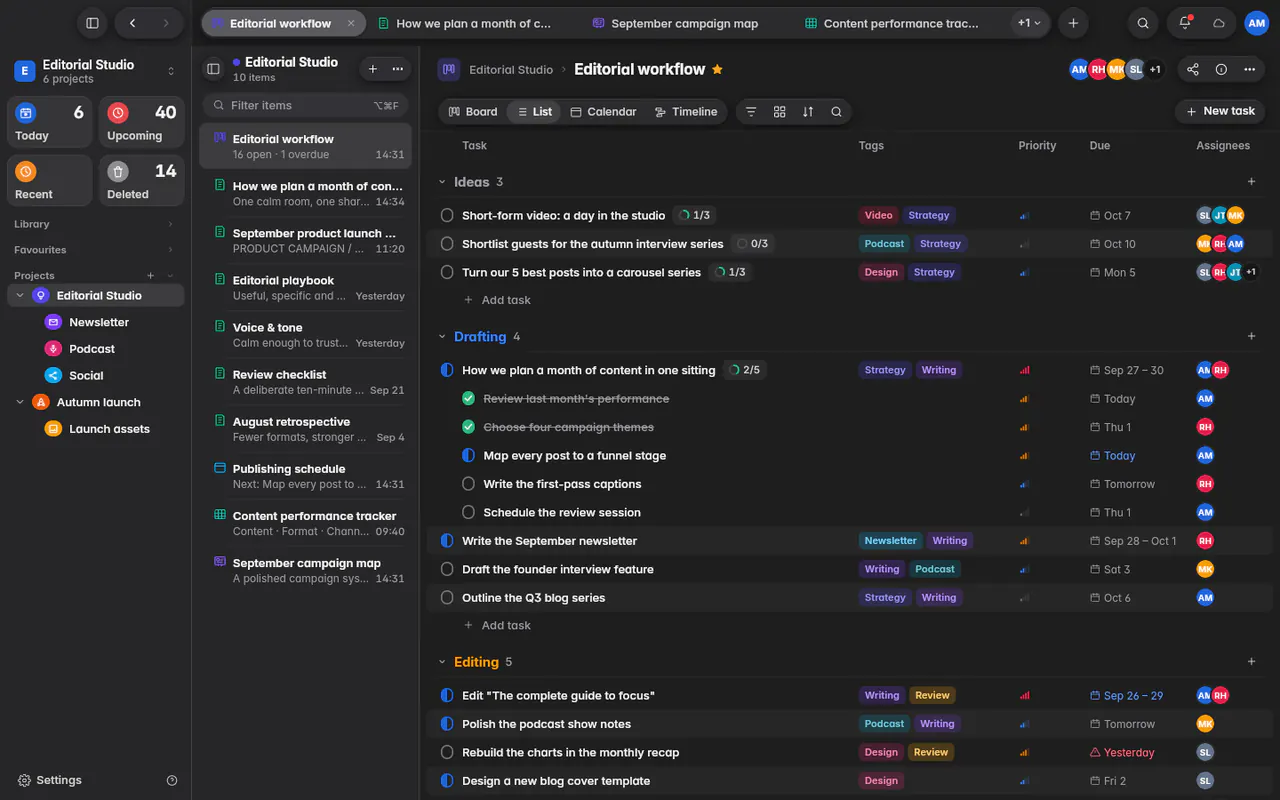Select Newsletter in project tree
Viewport: 1280px width, 800px height.
99,322
